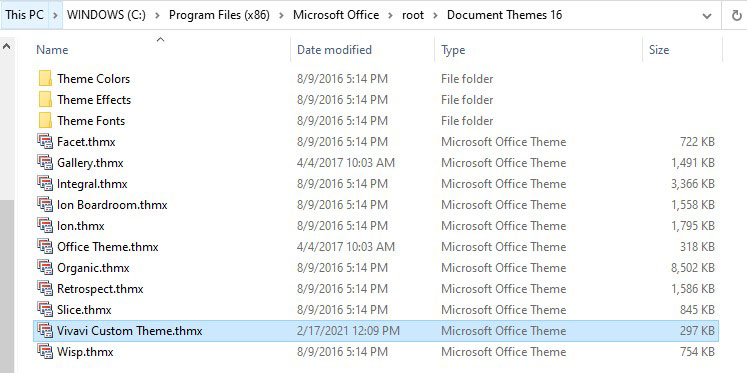Screen dimensions: 747x373
Task: Click the Retrospect.thmx file icon
Action: 45,288
